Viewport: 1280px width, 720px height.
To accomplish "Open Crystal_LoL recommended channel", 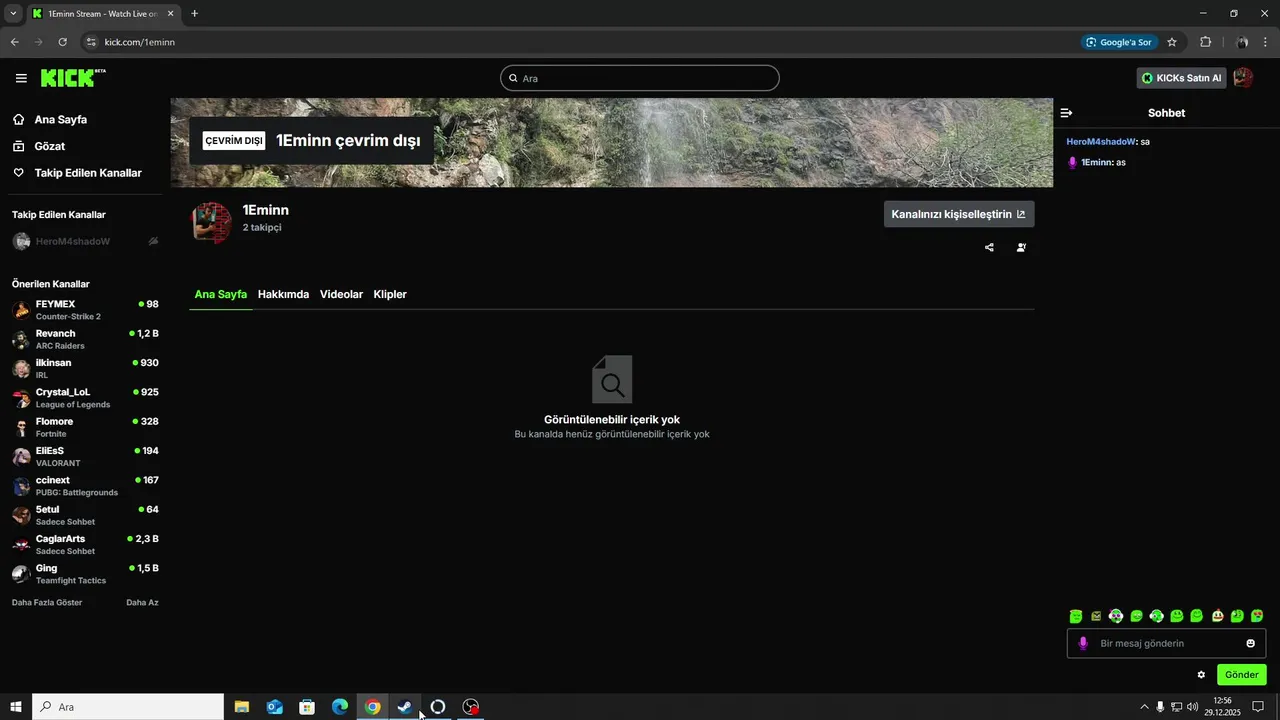I will point(85,398).
